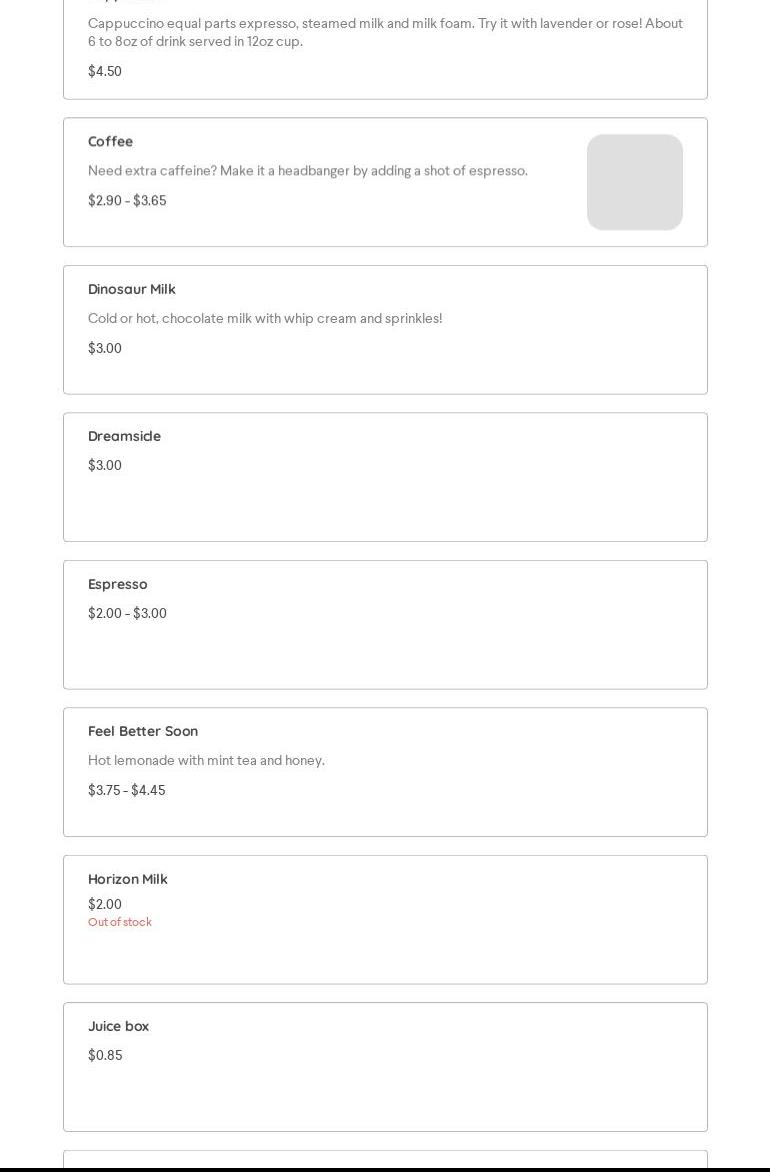Open the Feel Better Soon title
This screenshot has height=1172, width=770.
[x=143, y=731]
